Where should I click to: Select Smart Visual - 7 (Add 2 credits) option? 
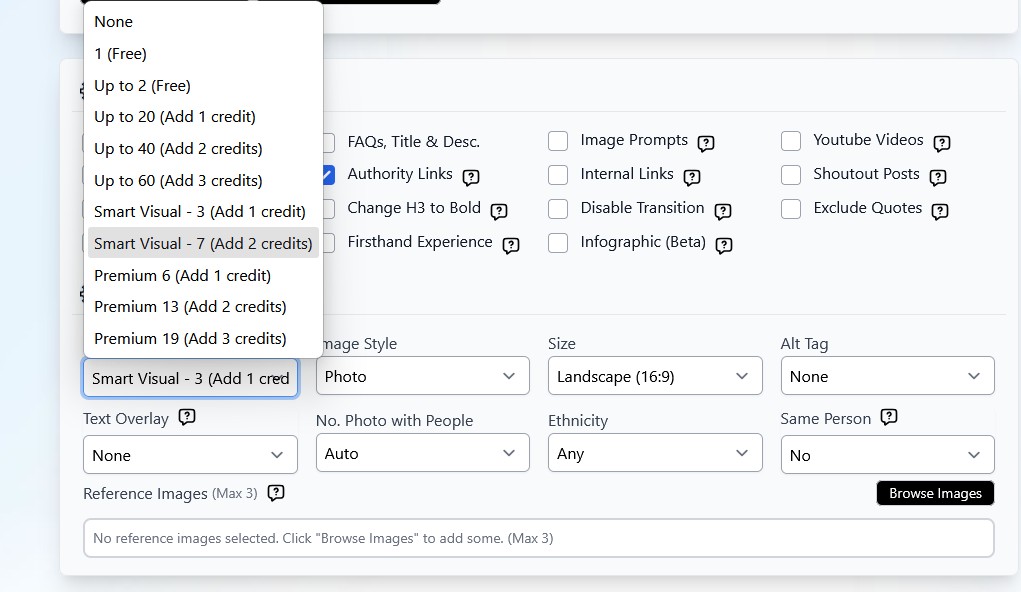tap(203, 243)
